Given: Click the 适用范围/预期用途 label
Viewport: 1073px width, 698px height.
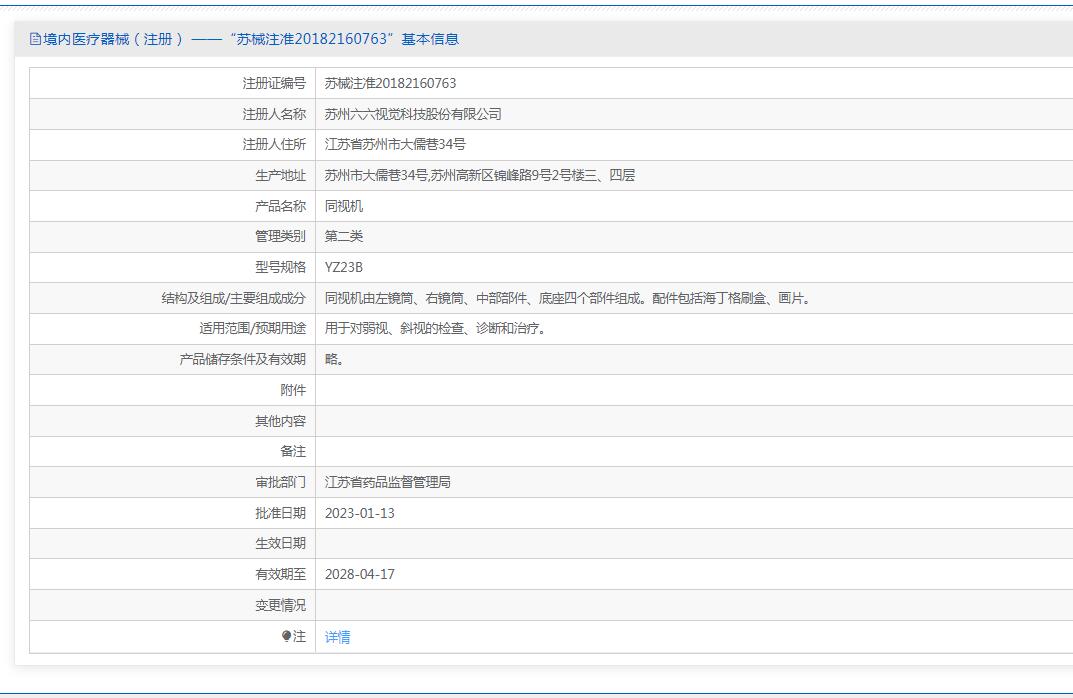Looking at the screenshot, I should 253,328.
